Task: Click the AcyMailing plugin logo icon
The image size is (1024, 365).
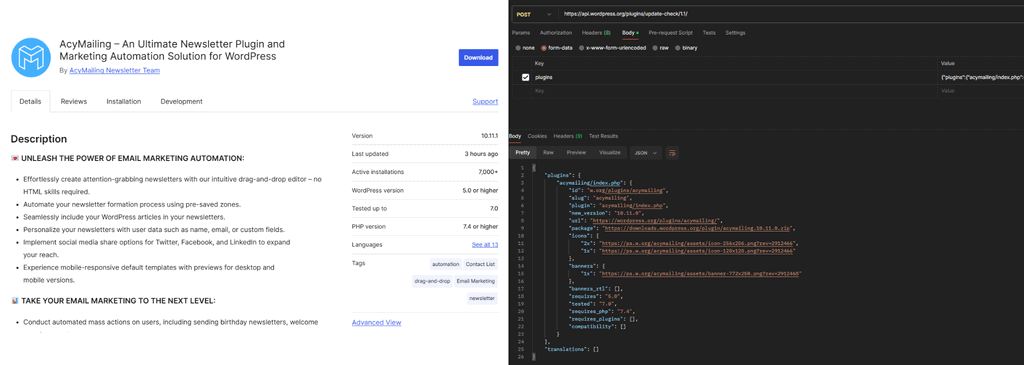Action: pos(31,57)
